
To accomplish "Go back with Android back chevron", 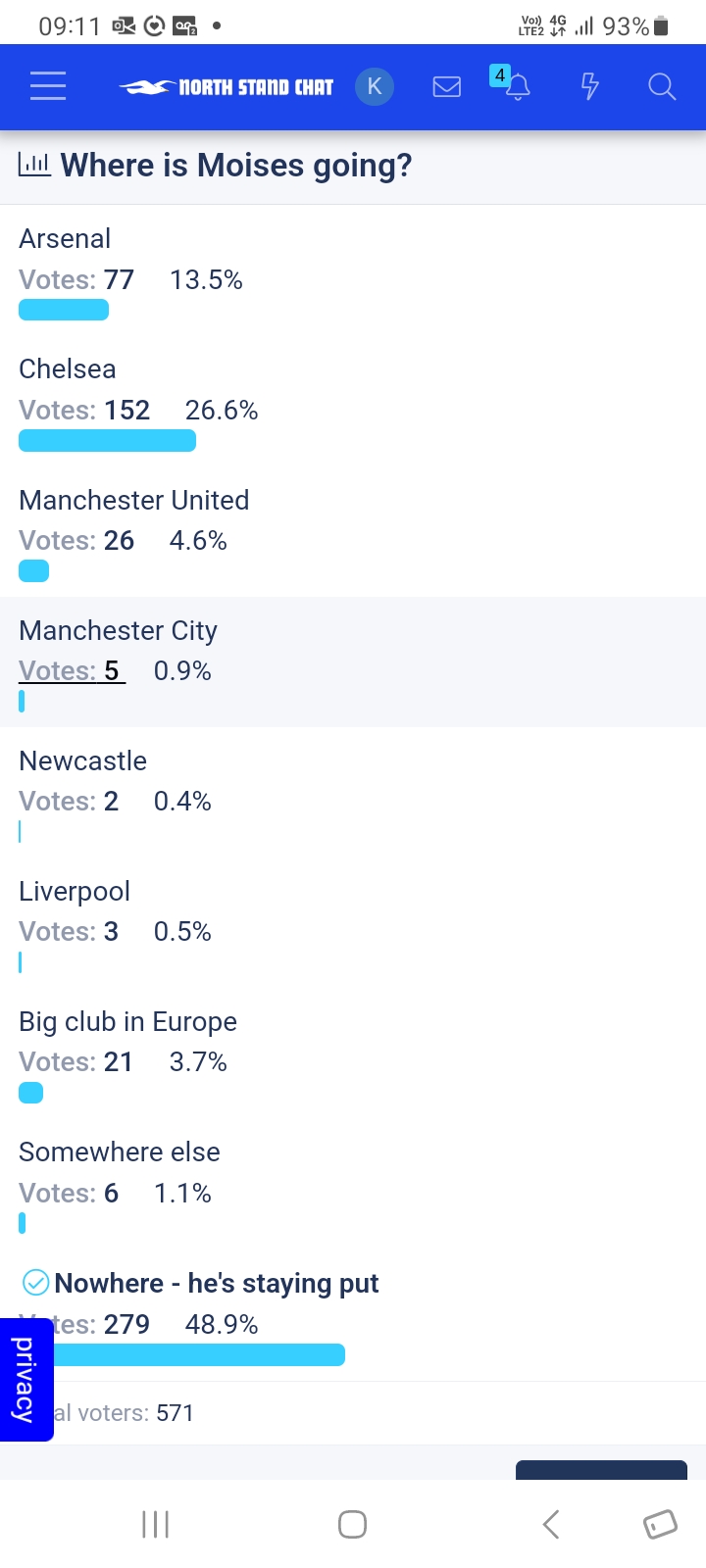I will (551, 1524).
